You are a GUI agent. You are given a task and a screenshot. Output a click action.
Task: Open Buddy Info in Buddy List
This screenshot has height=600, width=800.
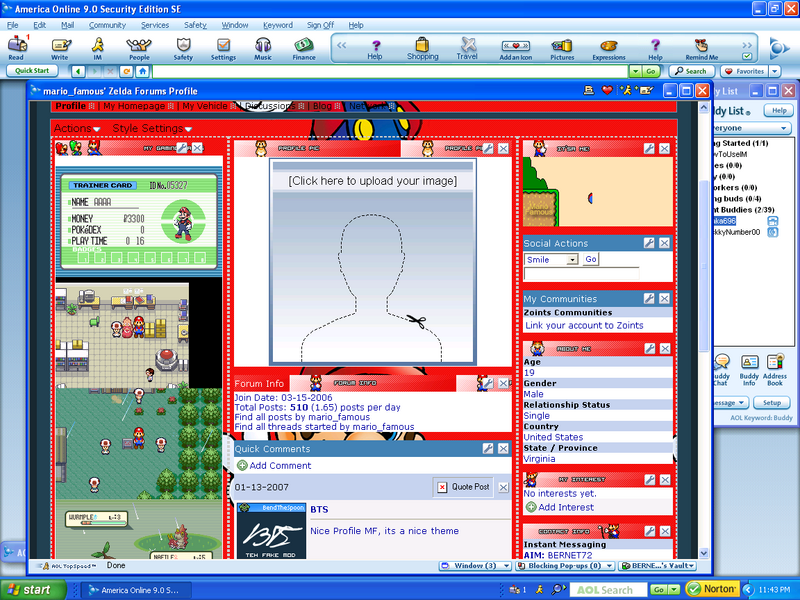point(749,370)
